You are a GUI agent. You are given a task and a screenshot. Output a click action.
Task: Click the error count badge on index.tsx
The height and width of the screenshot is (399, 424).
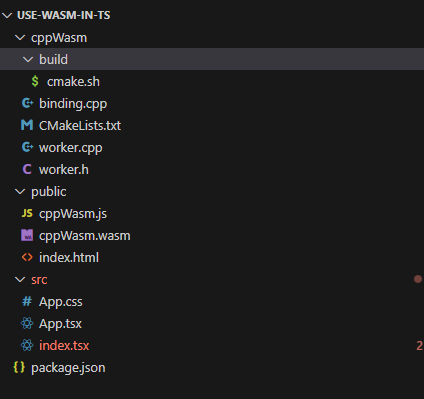[419, 346]
